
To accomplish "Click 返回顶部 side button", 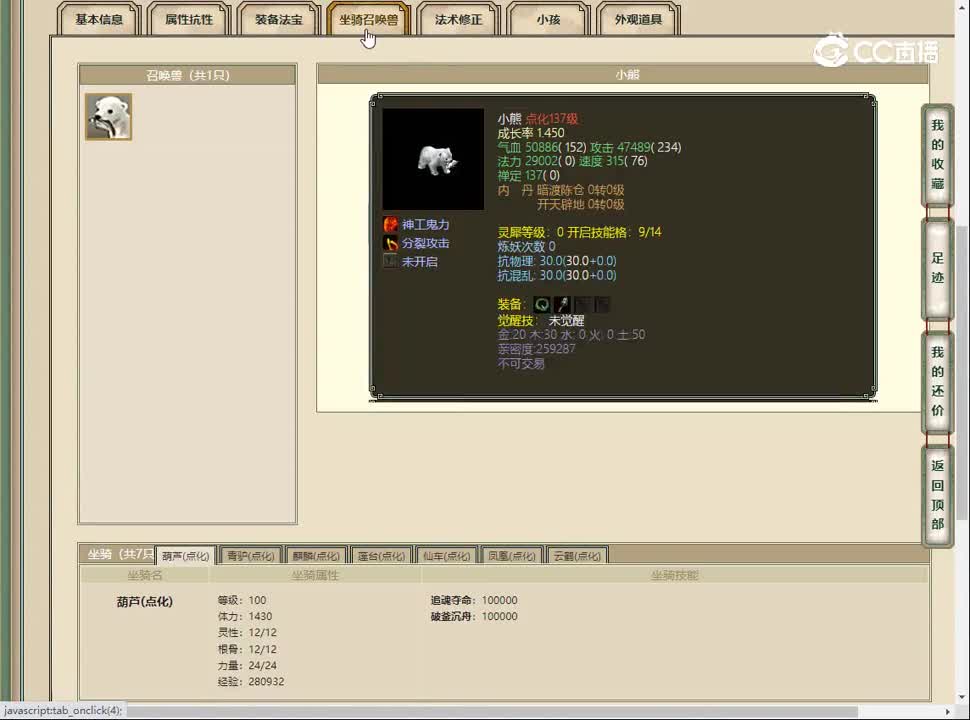I will (937, 495).
